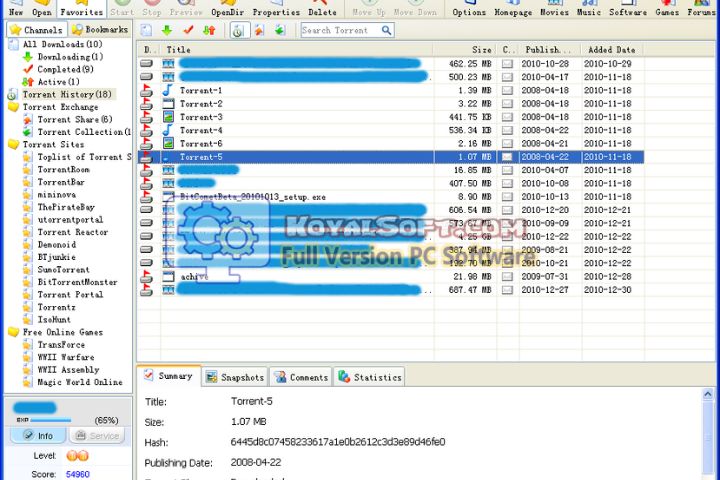Viewport: 720px width, 480px height.
Task: Switch to the Summary tab
Action: pos(169,376)
